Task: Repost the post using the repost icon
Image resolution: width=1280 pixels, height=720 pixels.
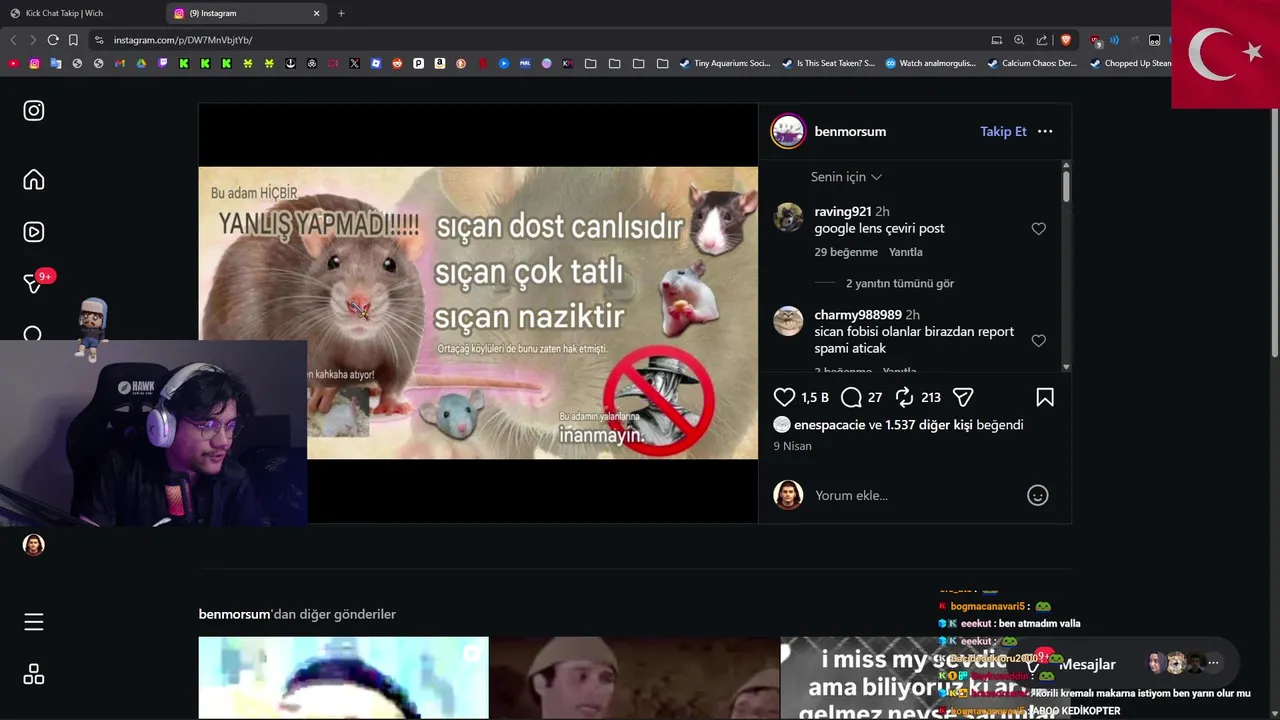Action: point(904,398)
